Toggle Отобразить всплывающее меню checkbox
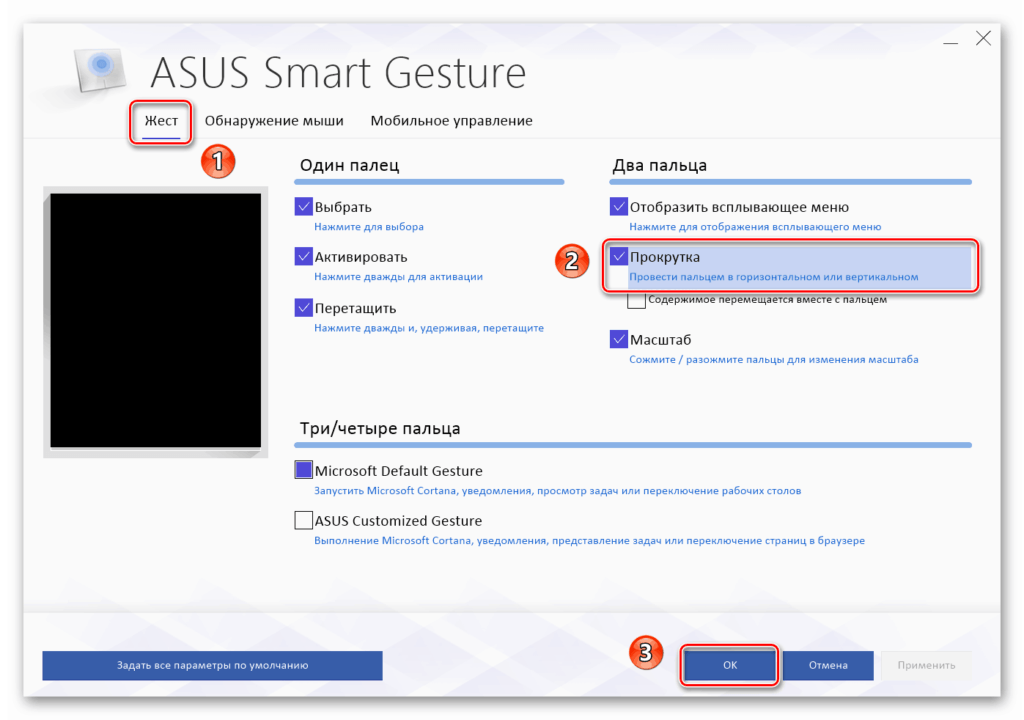The height and width of the screenshot is (720, 1024). [x=618, y=206]
